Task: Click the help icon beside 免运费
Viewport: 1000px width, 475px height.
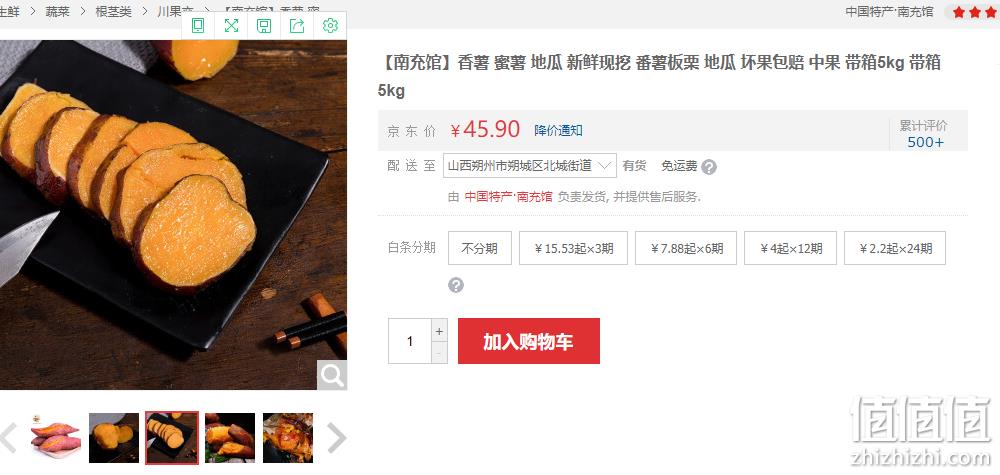Action: tap(709, 167)
